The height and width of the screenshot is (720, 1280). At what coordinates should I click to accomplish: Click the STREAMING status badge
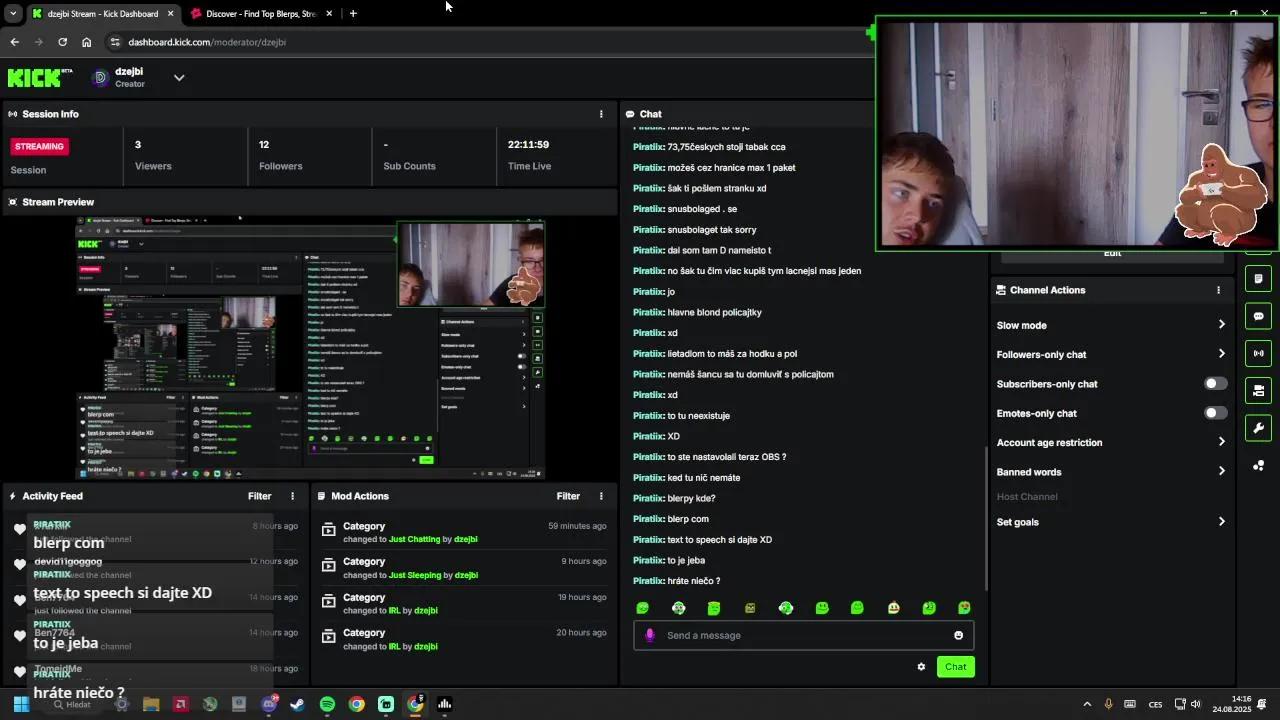point(39,146)
